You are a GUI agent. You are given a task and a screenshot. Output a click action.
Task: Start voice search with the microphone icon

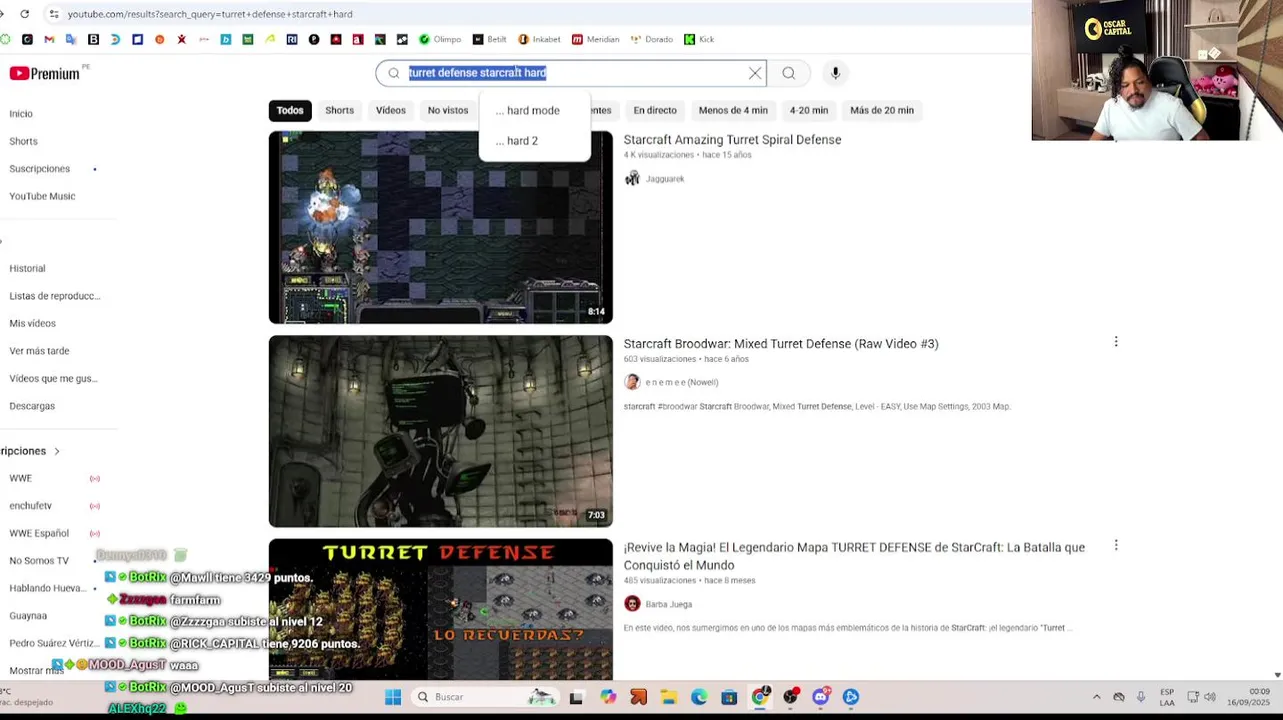[836, 73]
